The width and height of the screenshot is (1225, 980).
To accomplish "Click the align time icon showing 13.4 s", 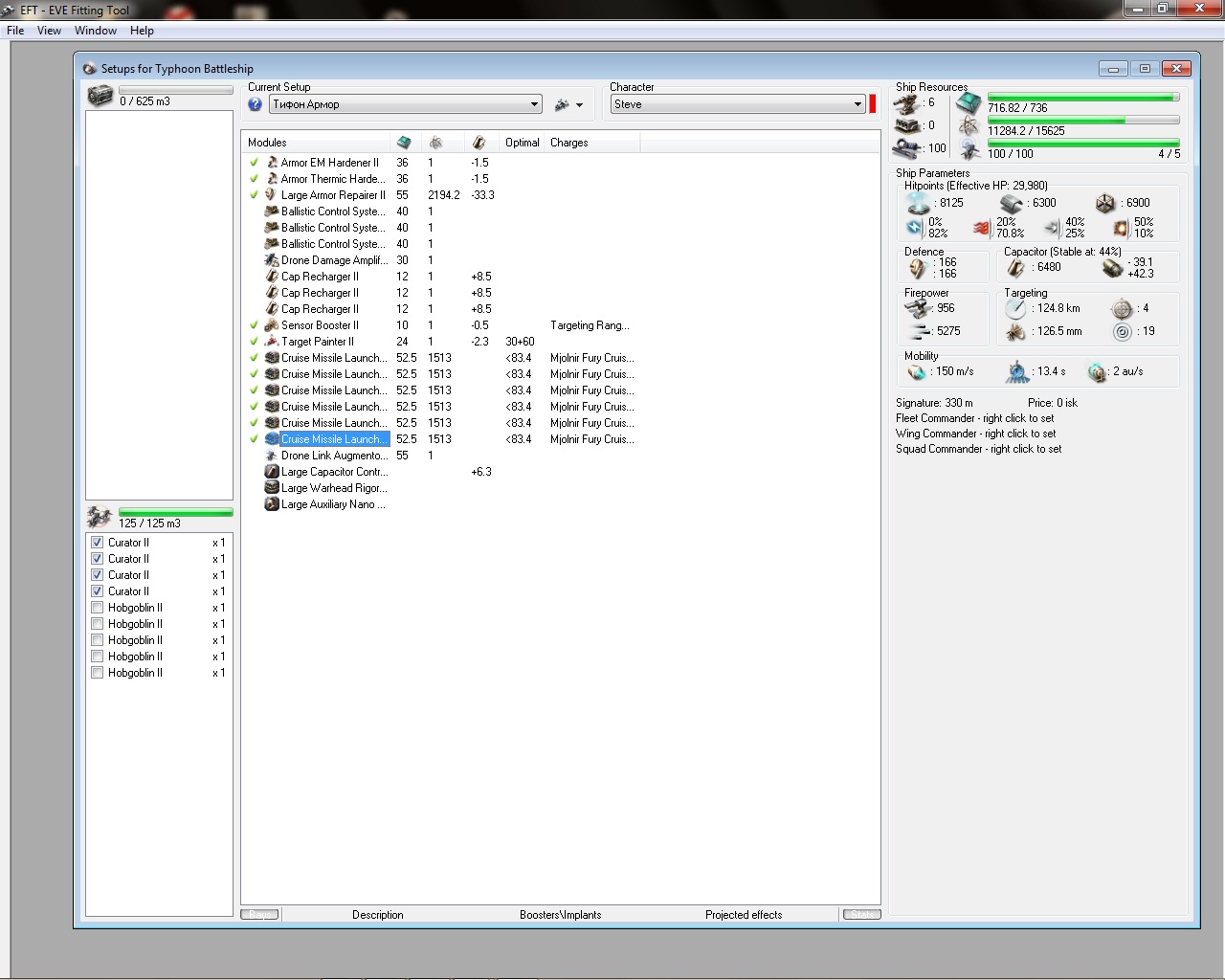I will pyautogui.click(x=1017, y=371).
